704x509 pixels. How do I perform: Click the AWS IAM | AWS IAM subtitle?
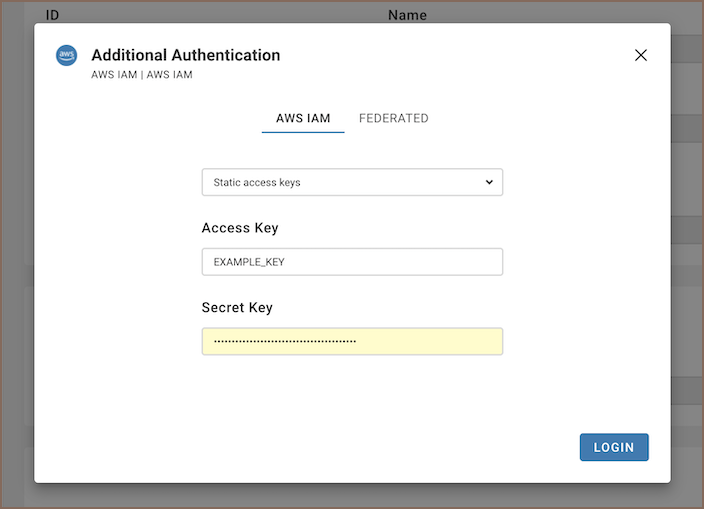coord(141,74)
